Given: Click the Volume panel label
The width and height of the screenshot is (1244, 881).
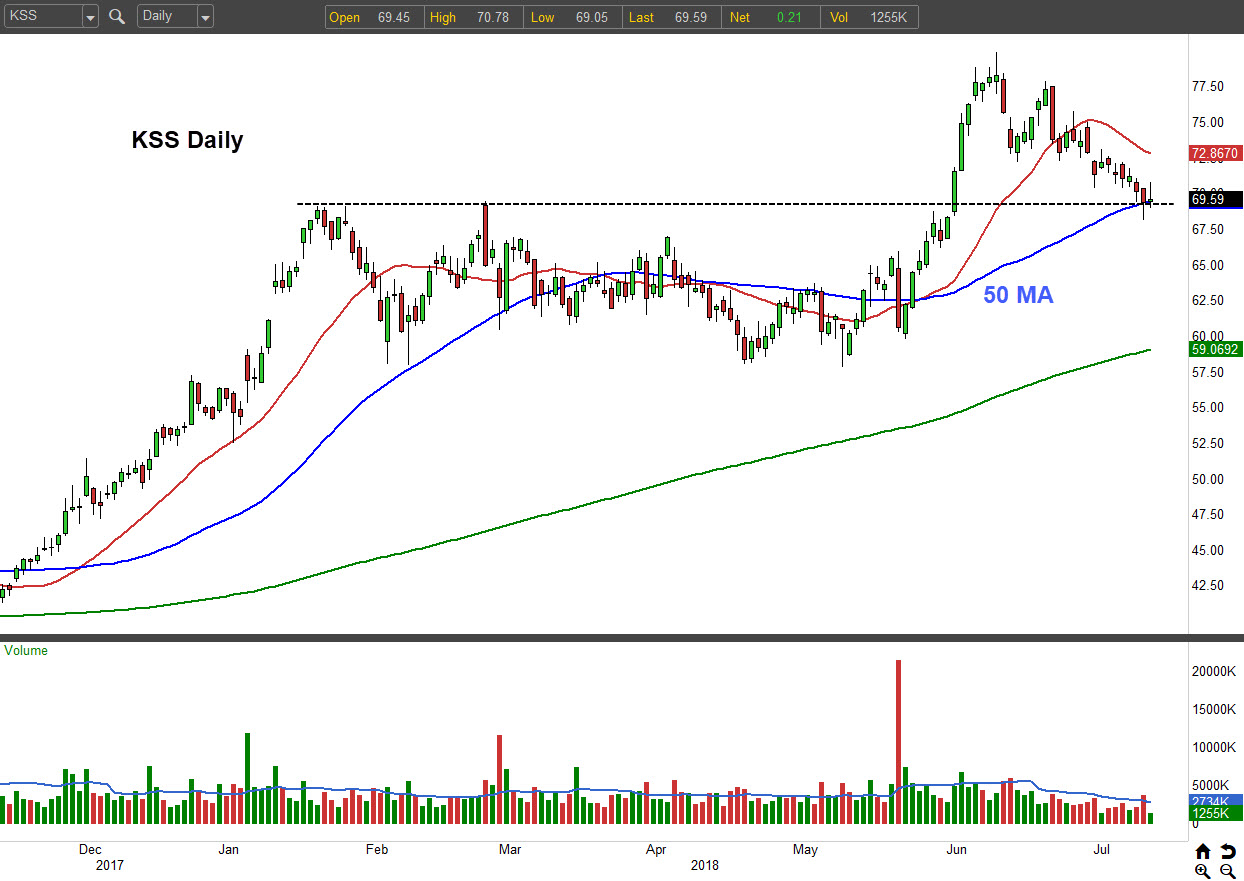Looking at the screenshot, I should [26, 650].
